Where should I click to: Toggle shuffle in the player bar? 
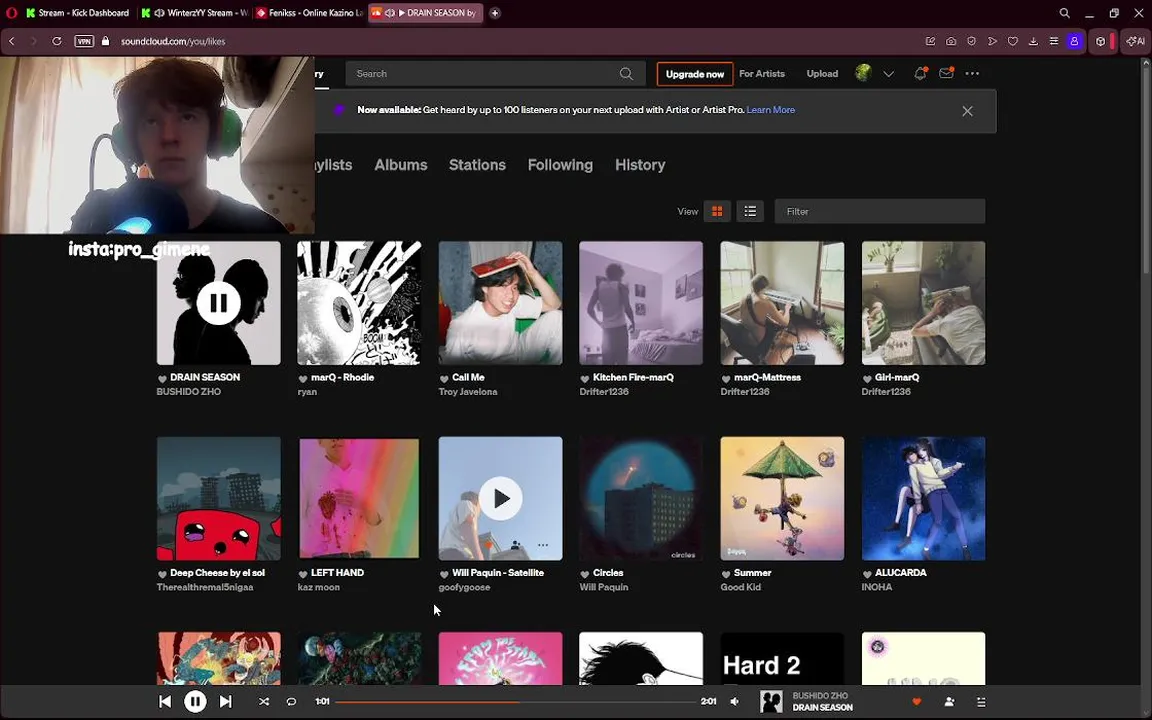tap(264, 702)
